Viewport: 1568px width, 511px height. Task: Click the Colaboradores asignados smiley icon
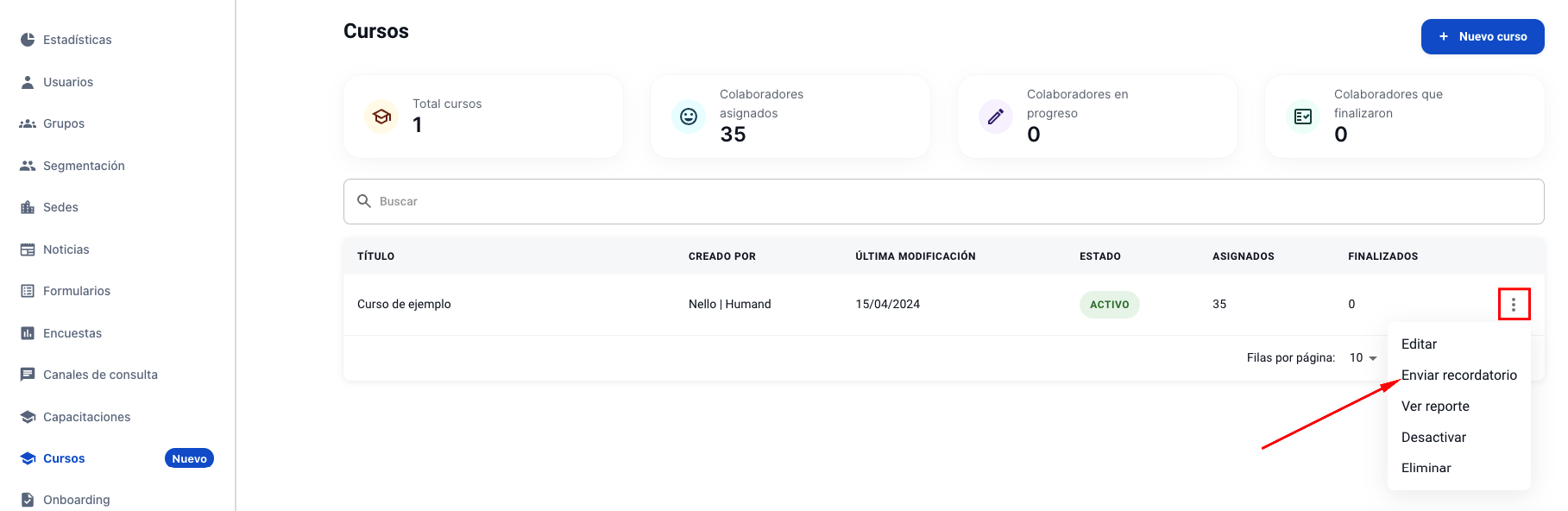(689, 117)
